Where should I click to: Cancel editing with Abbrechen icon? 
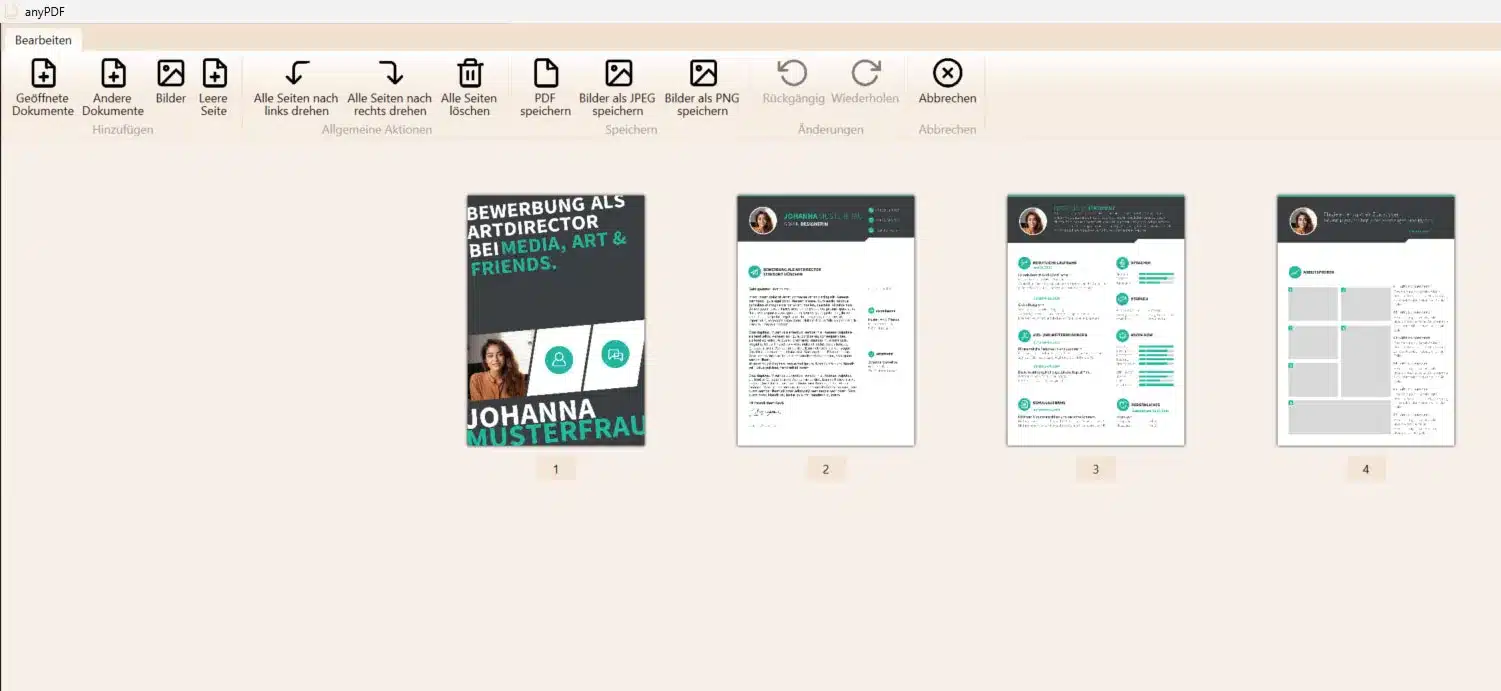947,74
